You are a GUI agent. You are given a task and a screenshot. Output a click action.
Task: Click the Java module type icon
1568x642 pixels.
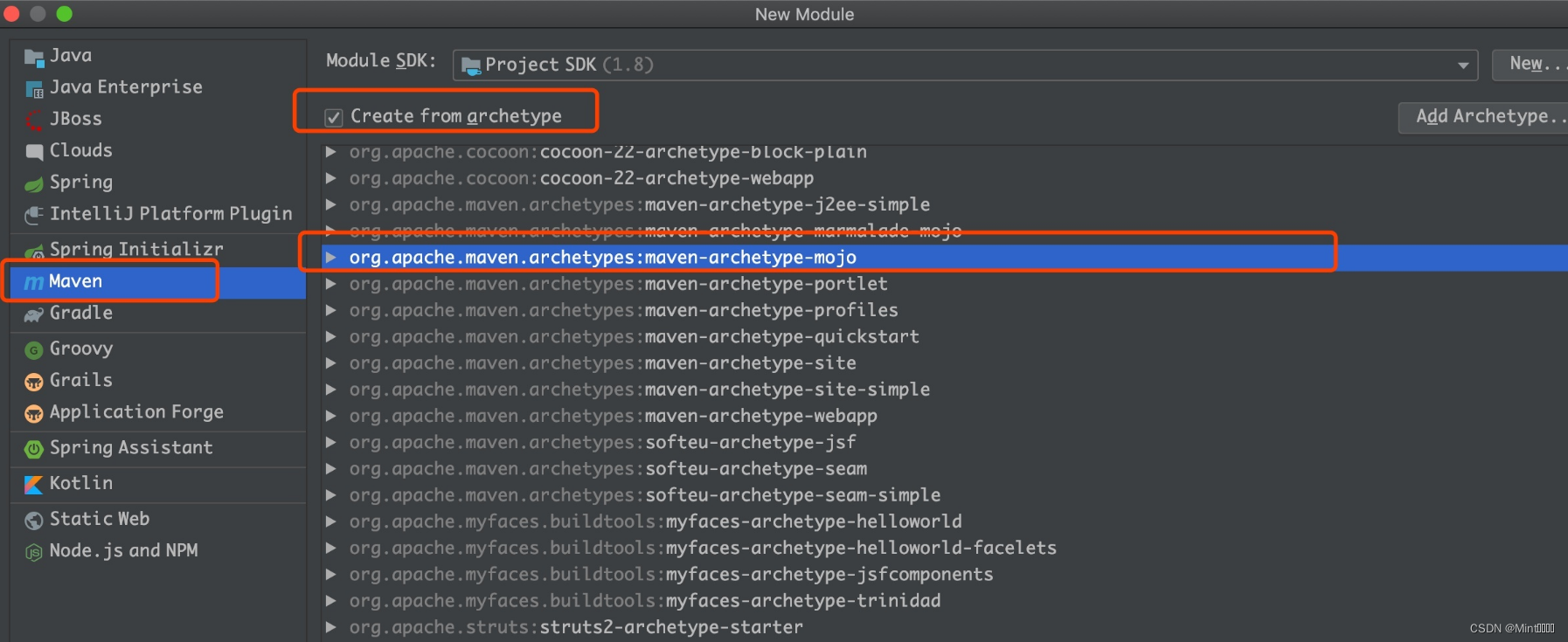(x=34, y=58)
